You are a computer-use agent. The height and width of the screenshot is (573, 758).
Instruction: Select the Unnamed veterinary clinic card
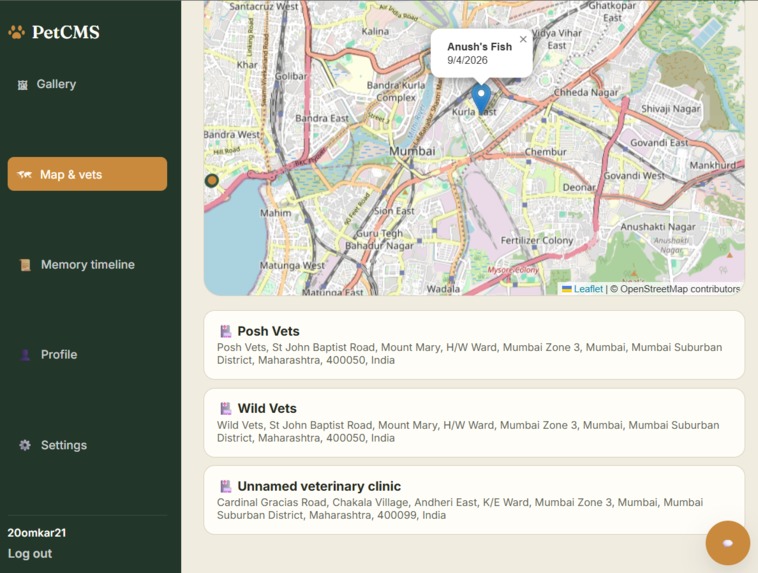[x=474, y=500]
